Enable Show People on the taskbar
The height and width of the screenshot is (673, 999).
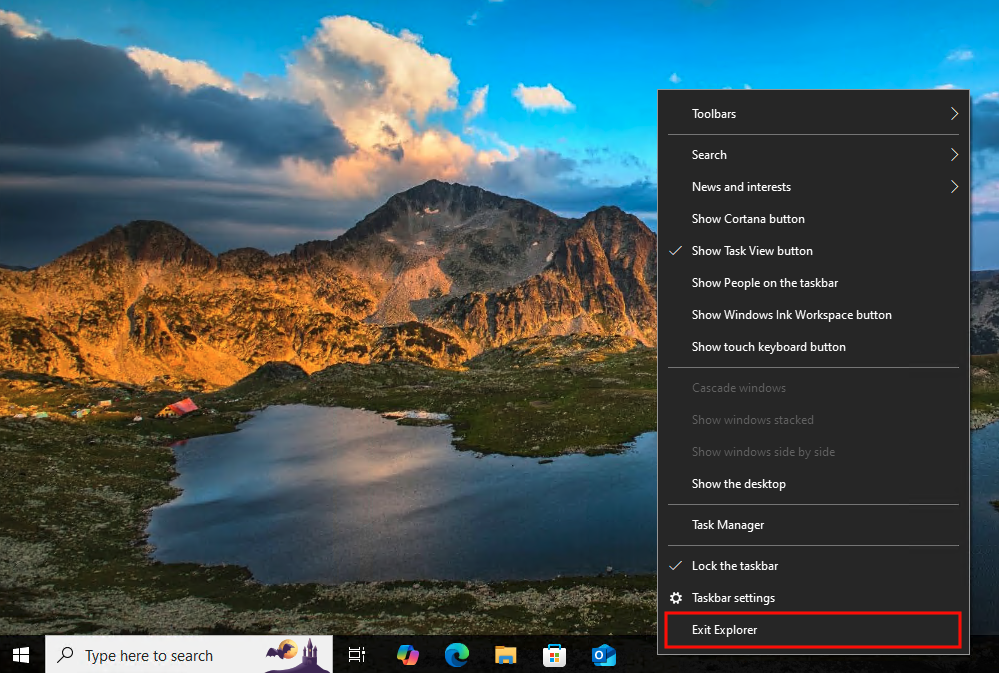765,282
